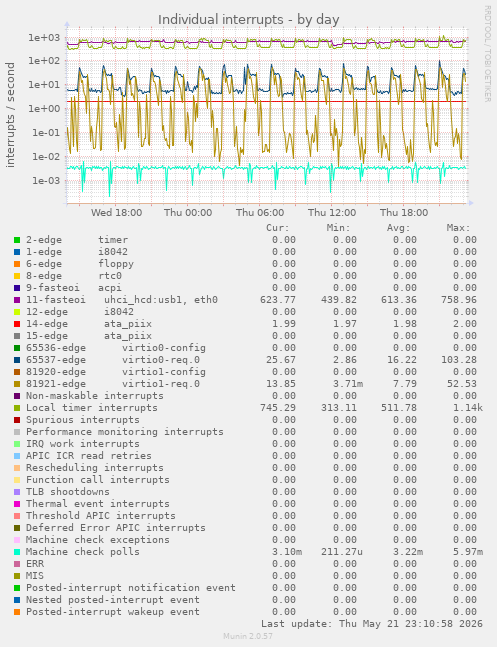
Task: Click the '1e+00' y-axis label
Action: (x=44, y=109)
